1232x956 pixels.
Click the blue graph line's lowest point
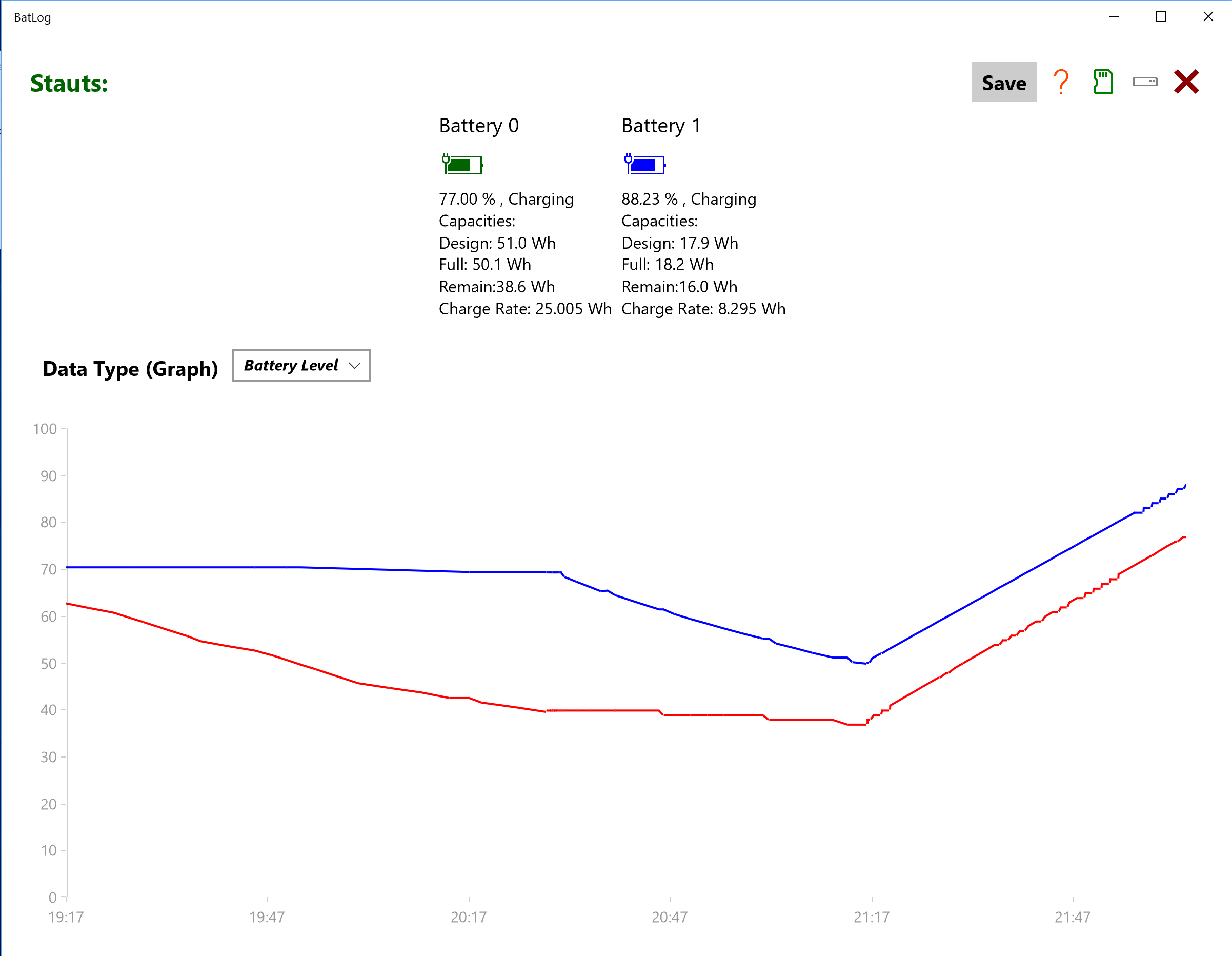[x=865, y=663]
